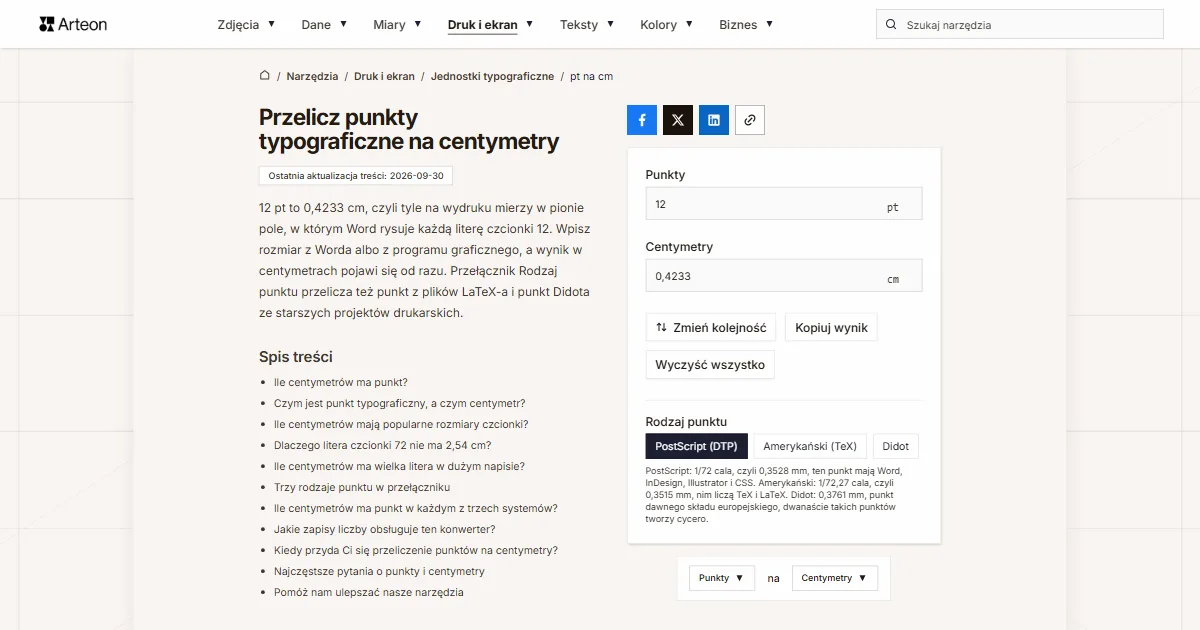Focus the Punkty input field

point(784,204)
